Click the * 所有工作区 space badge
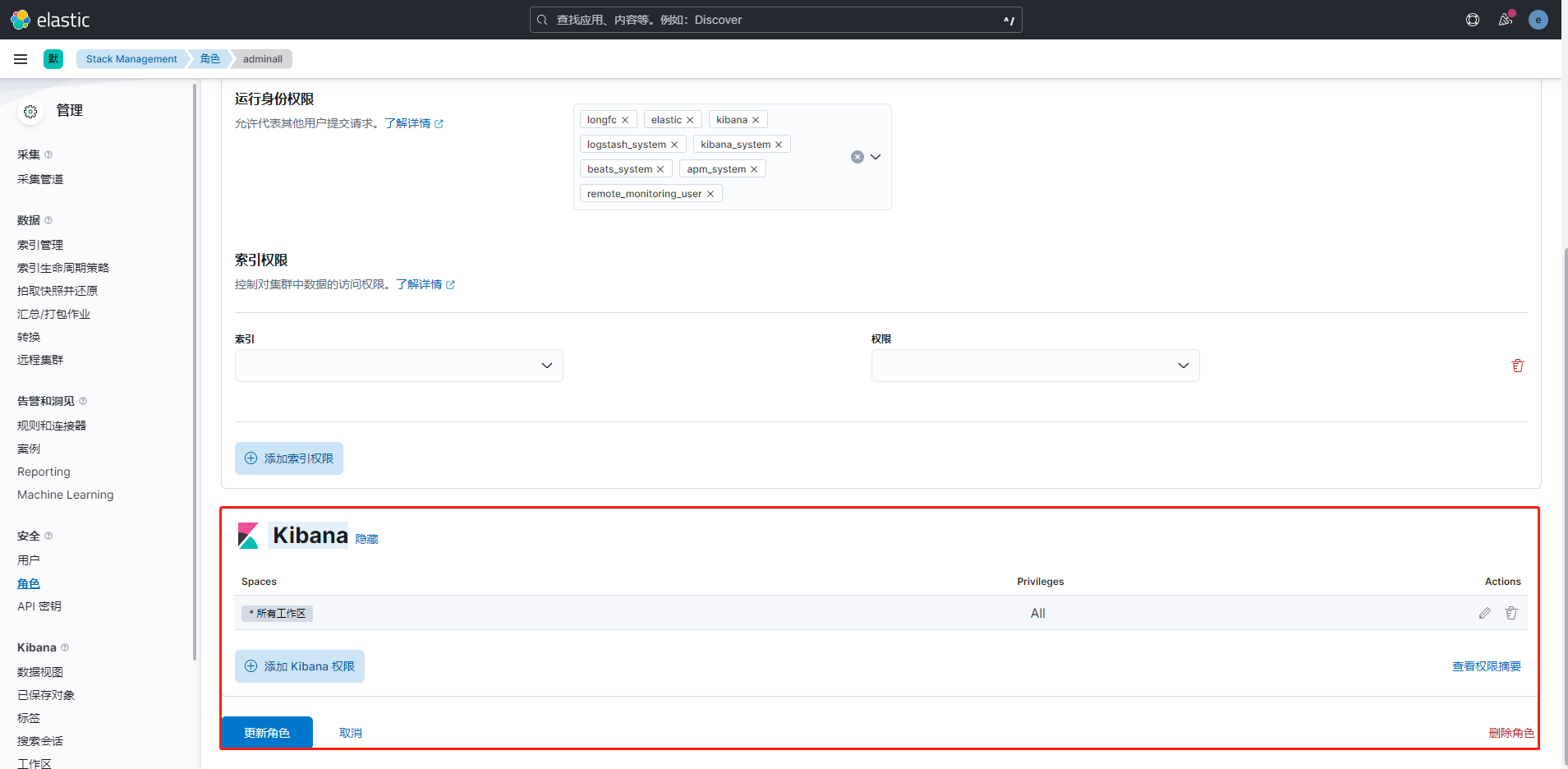 pos(278,614)
